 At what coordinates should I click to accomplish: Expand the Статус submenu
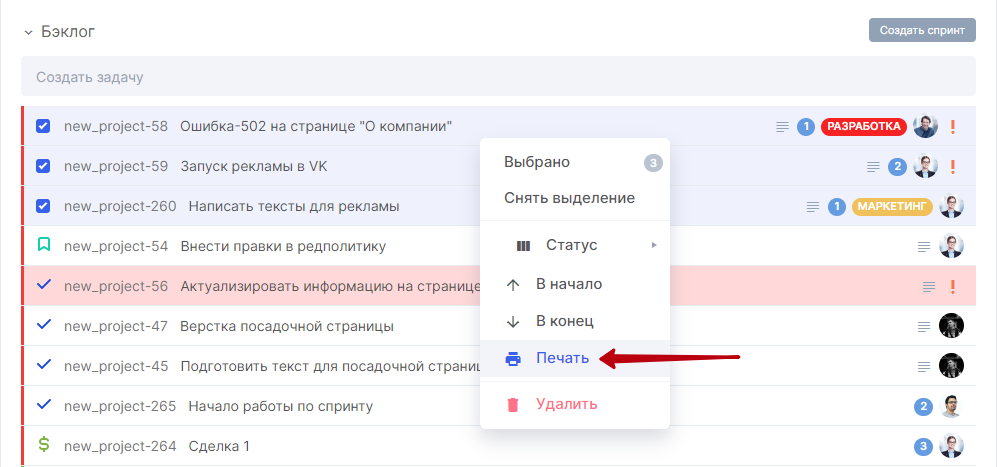pos(575,245)
